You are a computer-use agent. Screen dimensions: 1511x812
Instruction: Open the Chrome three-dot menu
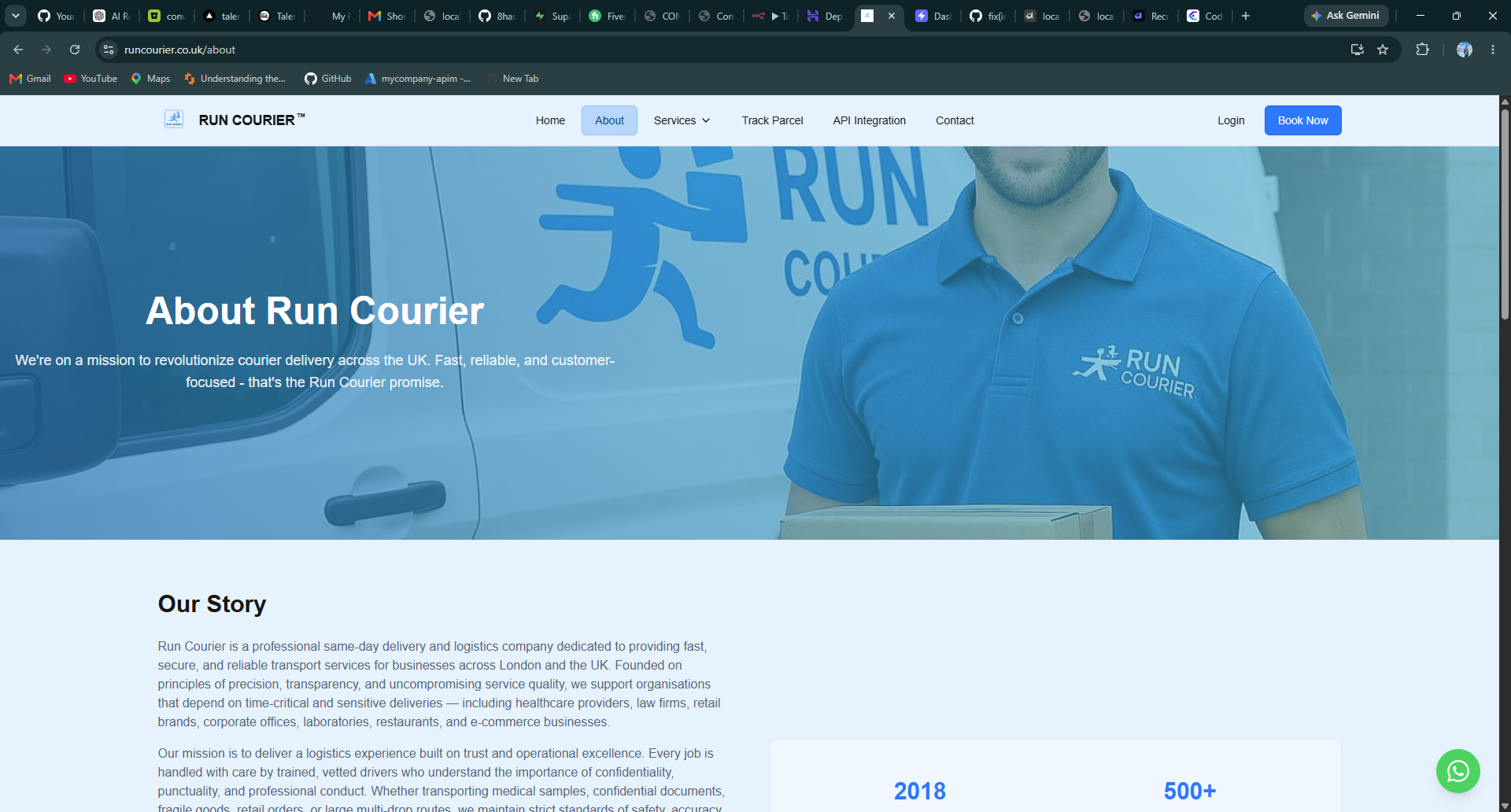tap(1493, 50)
